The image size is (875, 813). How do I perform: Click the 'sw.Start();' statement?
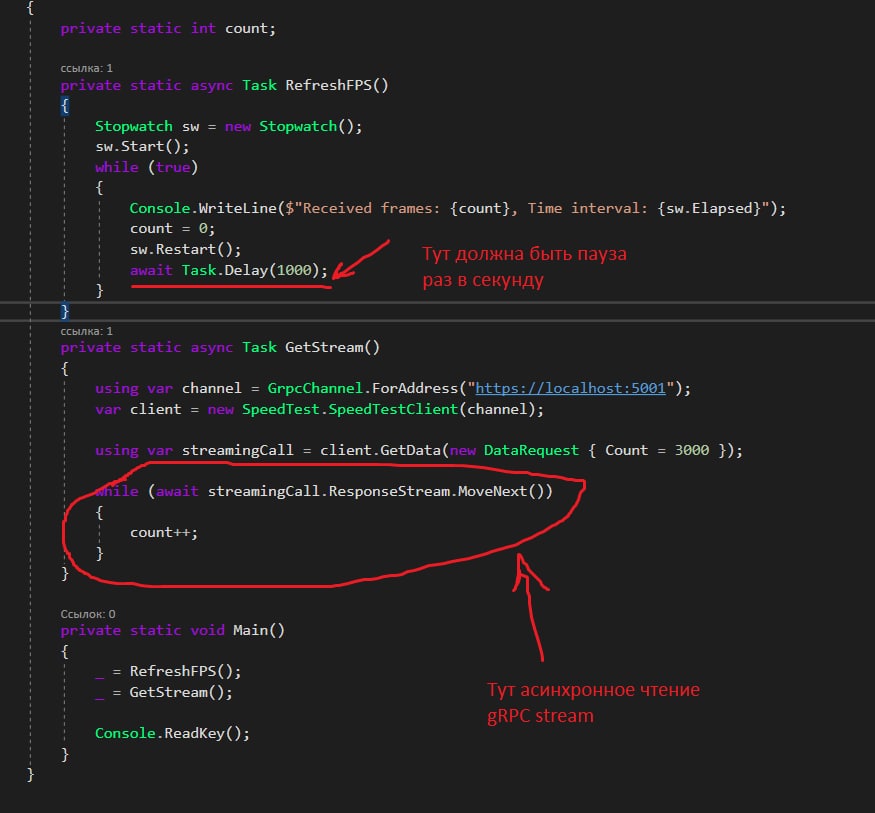tap(142, 147)
